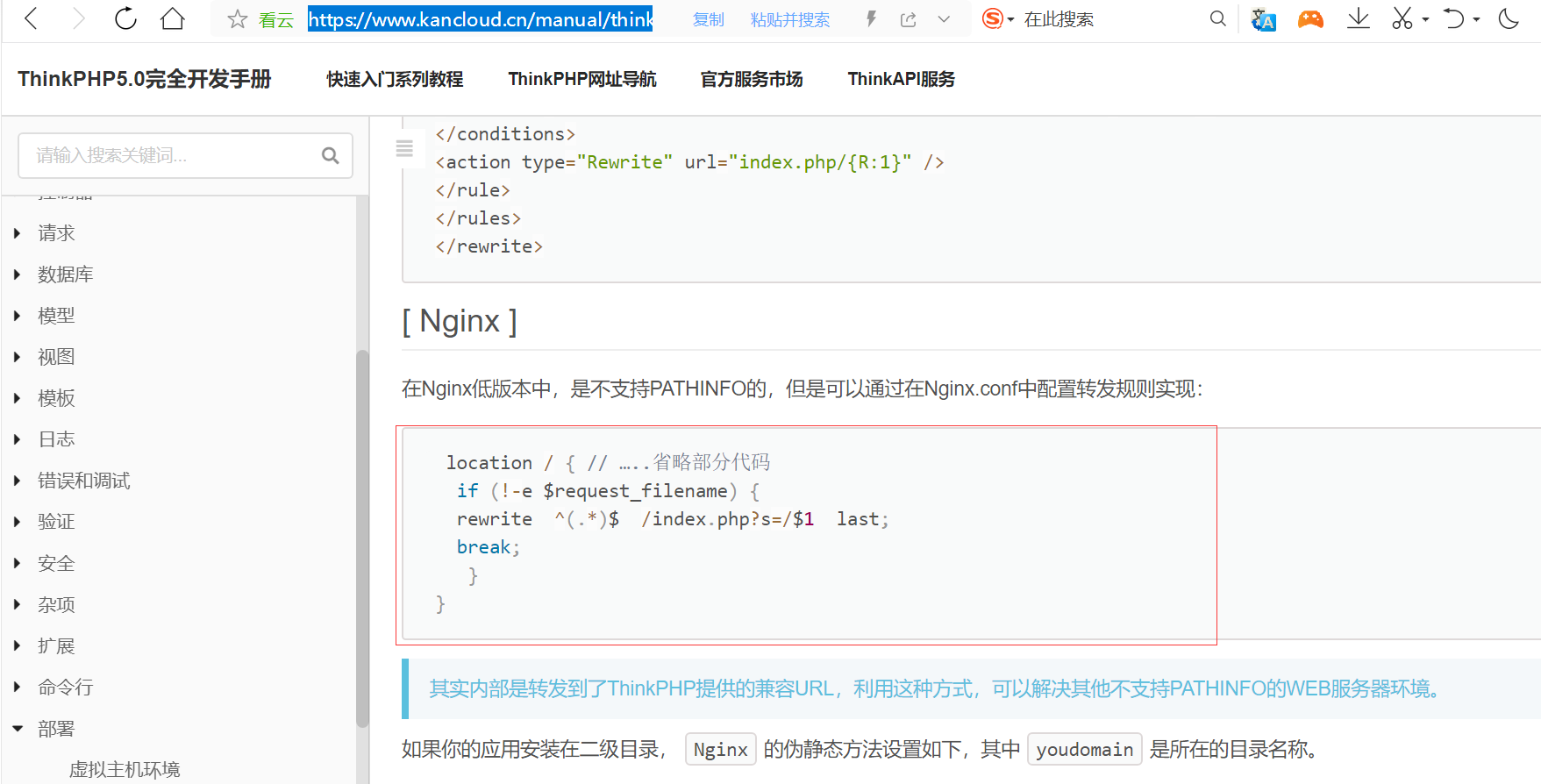Open the 模板 chapter
1541x784 pixels.
coord(56,398)
